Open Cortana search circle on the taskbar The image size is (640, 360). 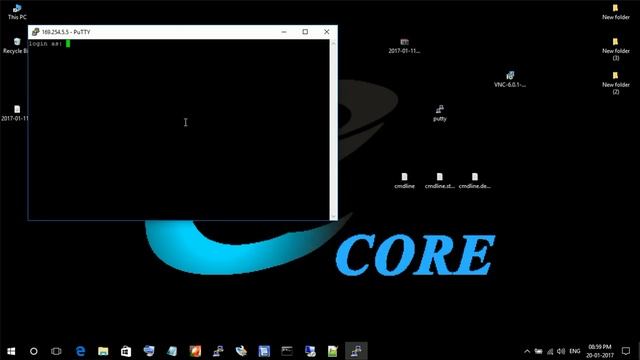click(x=33, y=351)
